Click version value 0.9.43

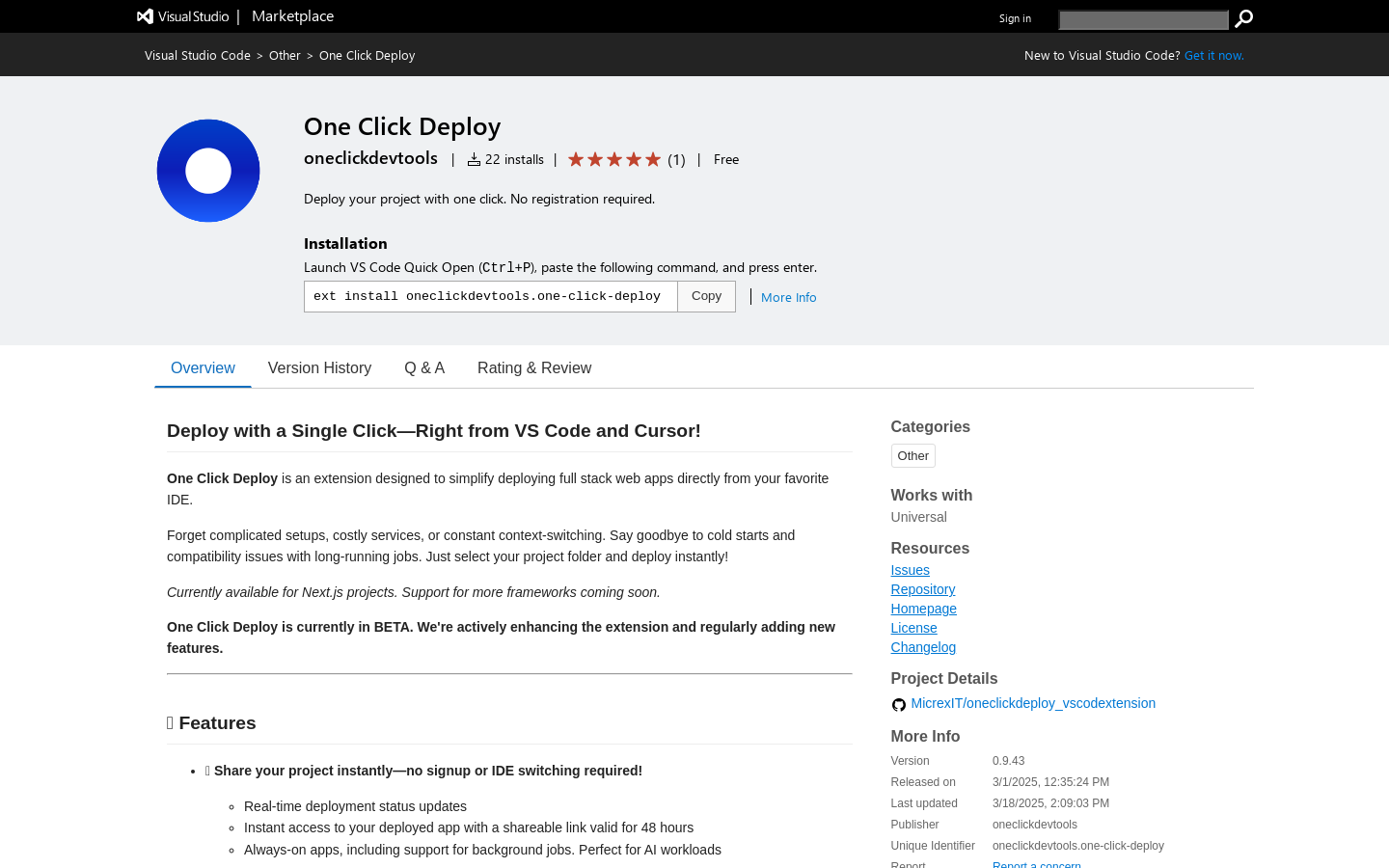[x=1008, y=761]
